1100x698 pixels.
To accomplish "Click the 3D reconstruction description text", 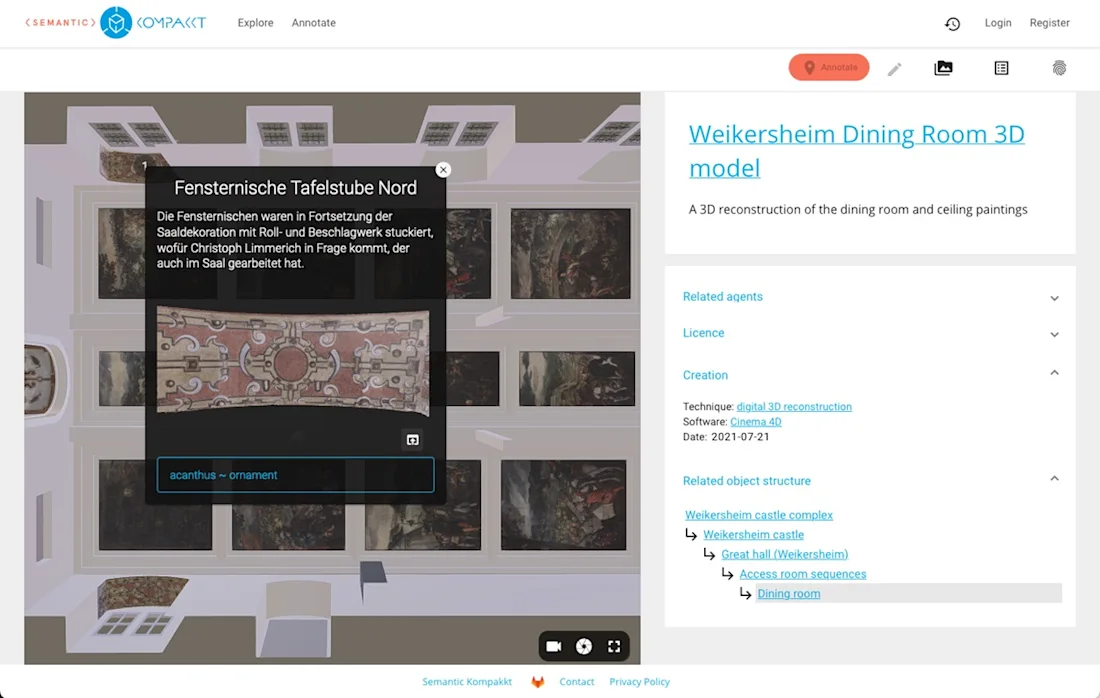I will 857,210.
